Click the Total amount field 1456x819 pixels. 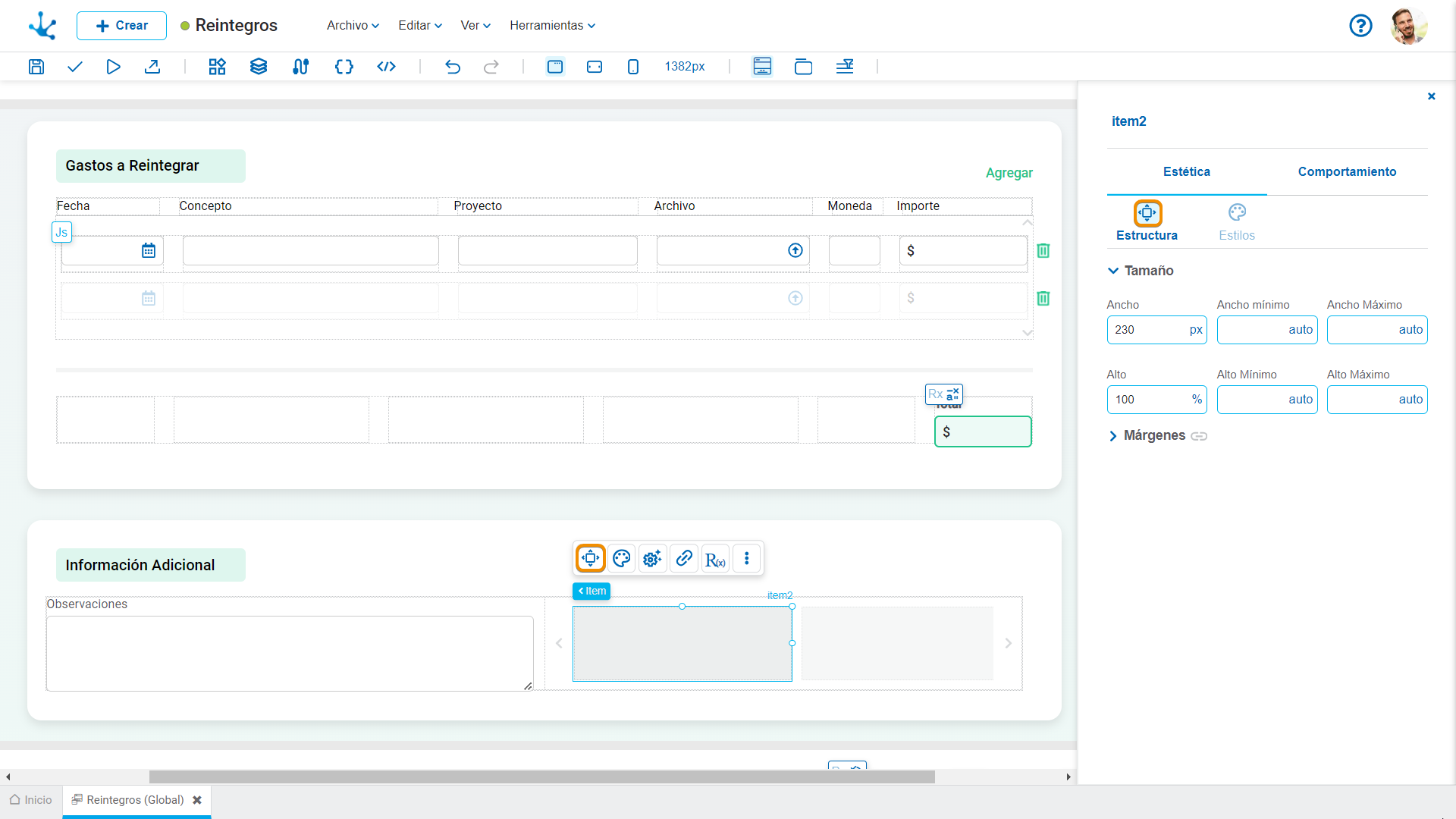point(983,431)
